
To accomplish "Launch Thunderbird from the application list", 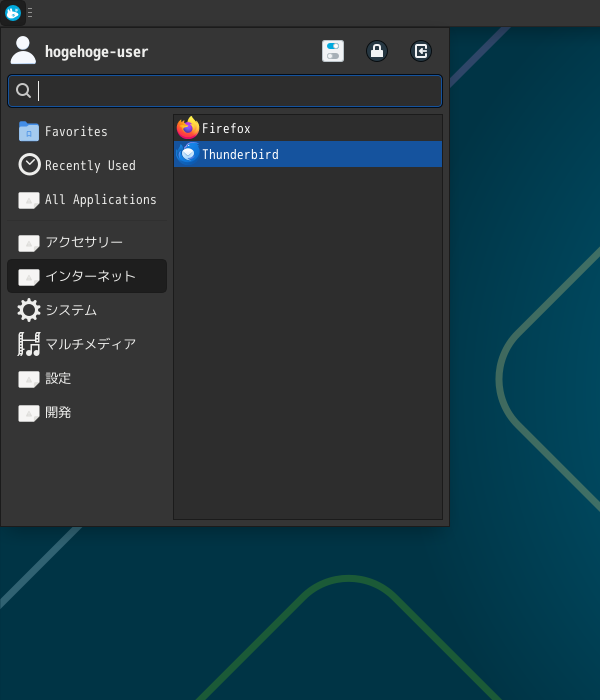I will (308, 154).
